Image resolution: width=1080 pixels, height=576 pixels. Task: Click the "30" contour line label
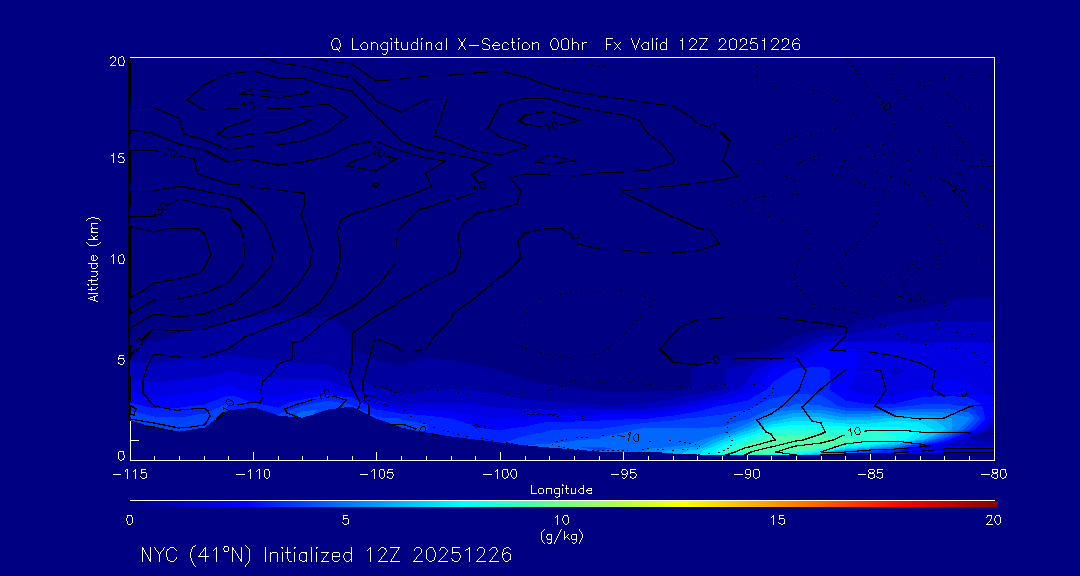tap(160, 207)
